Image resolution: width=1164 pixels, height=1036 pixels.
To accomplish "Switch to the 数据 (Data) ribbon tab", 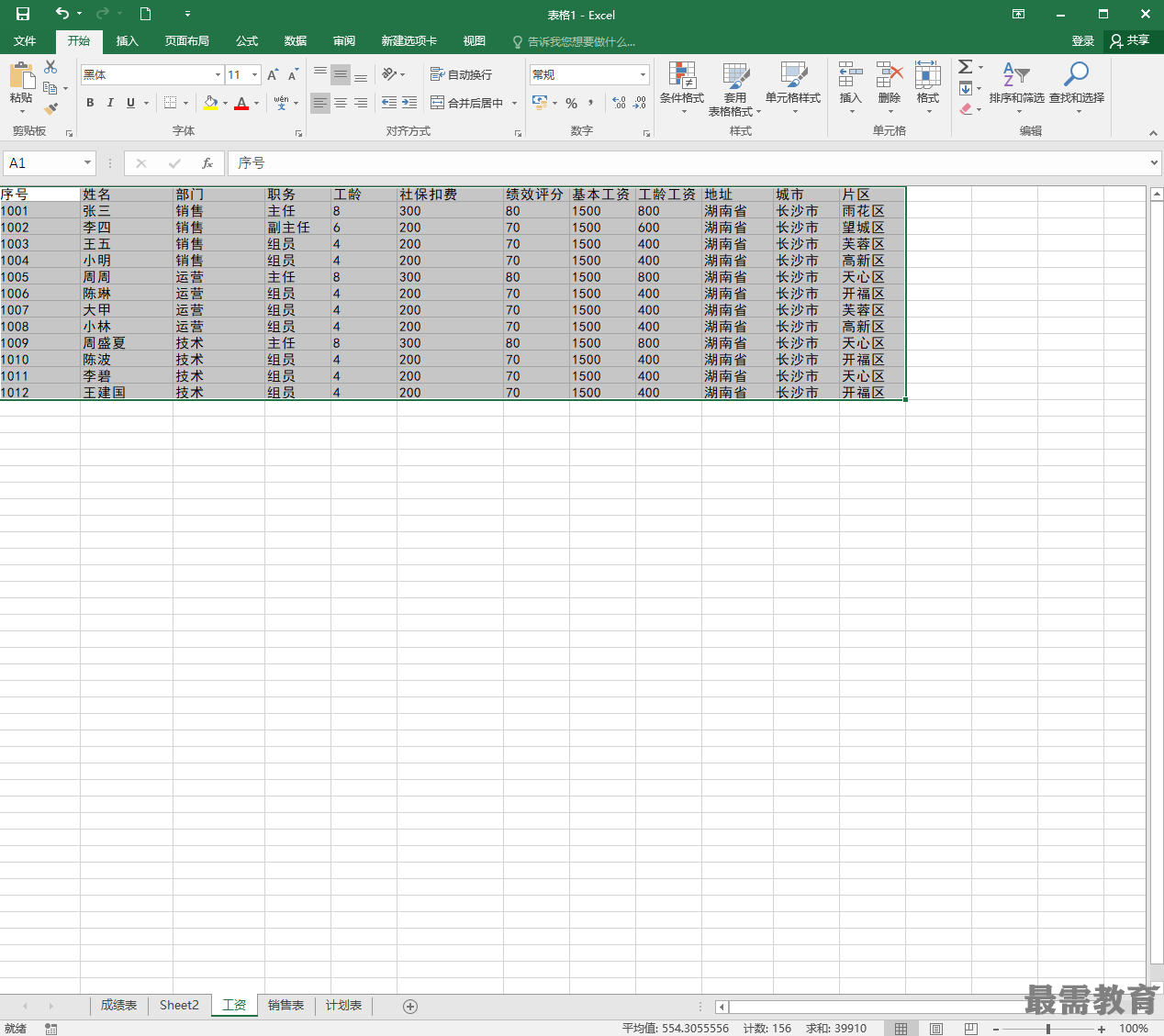I will [x=296, y=41].
